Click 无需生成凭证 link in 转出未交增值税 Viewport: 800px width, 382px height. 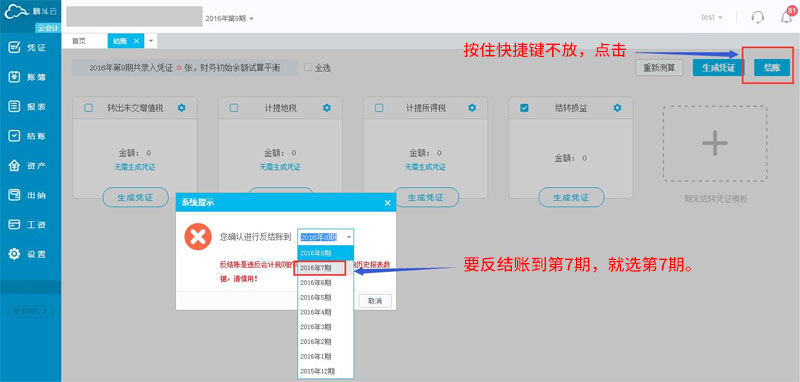(x=135, y=167)
